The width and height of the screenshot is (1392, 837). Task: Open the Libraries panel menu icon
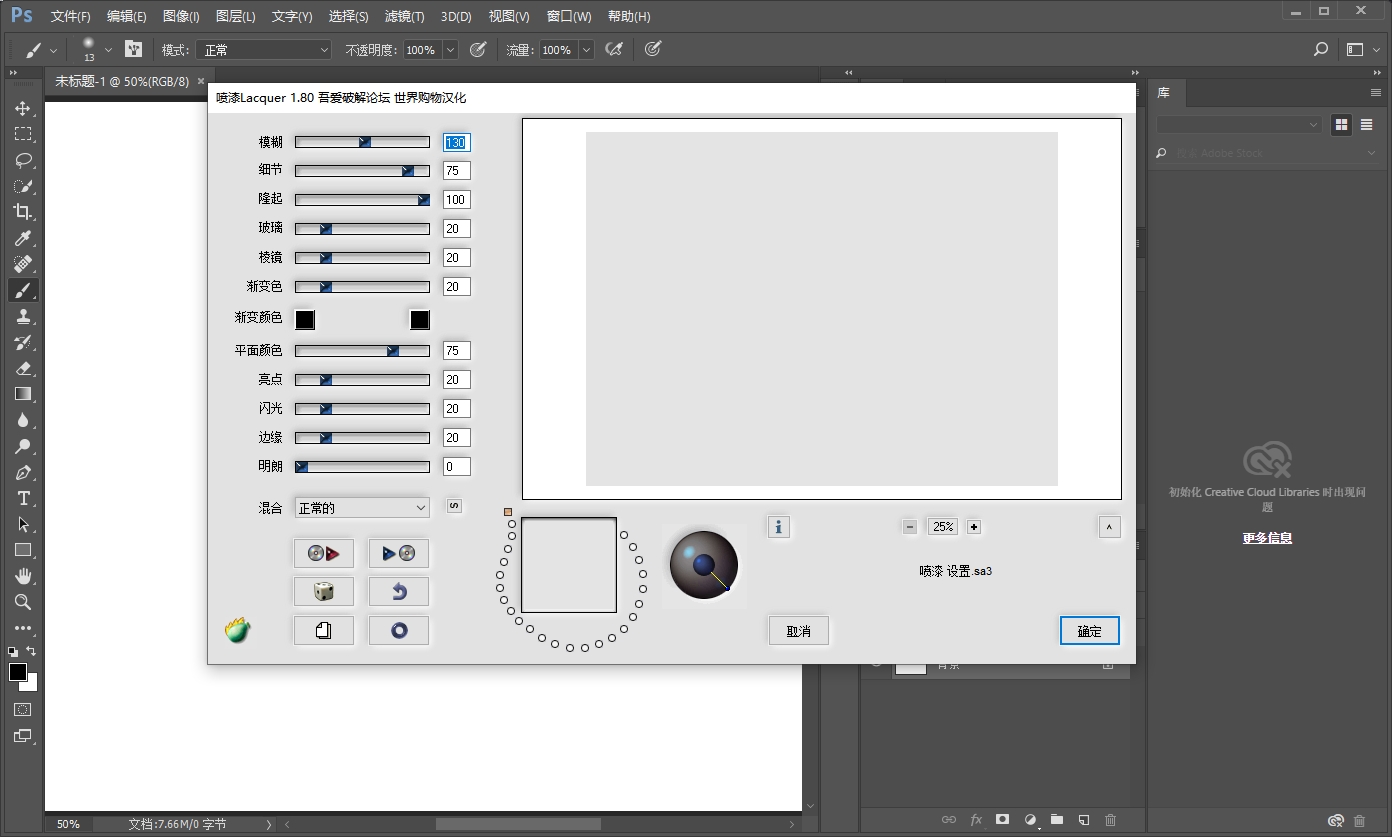click(1375, 92)
